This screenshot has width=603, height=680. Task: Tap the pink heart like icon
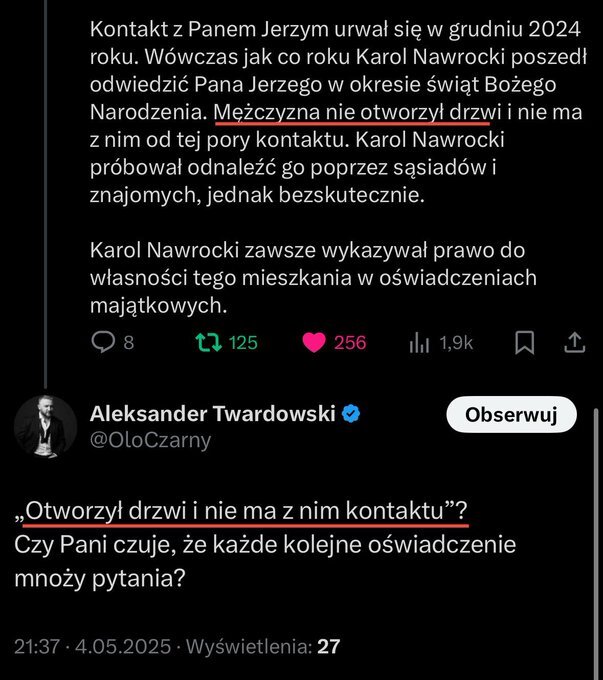pos(314,342)
